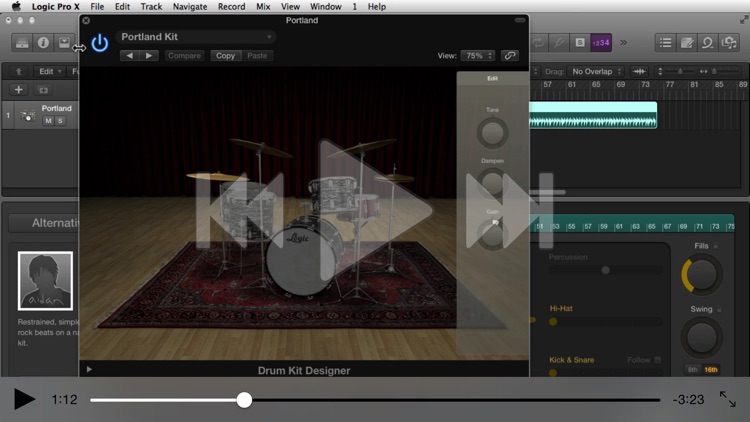Open the tracks Edit dropdown

pos(50,71)
